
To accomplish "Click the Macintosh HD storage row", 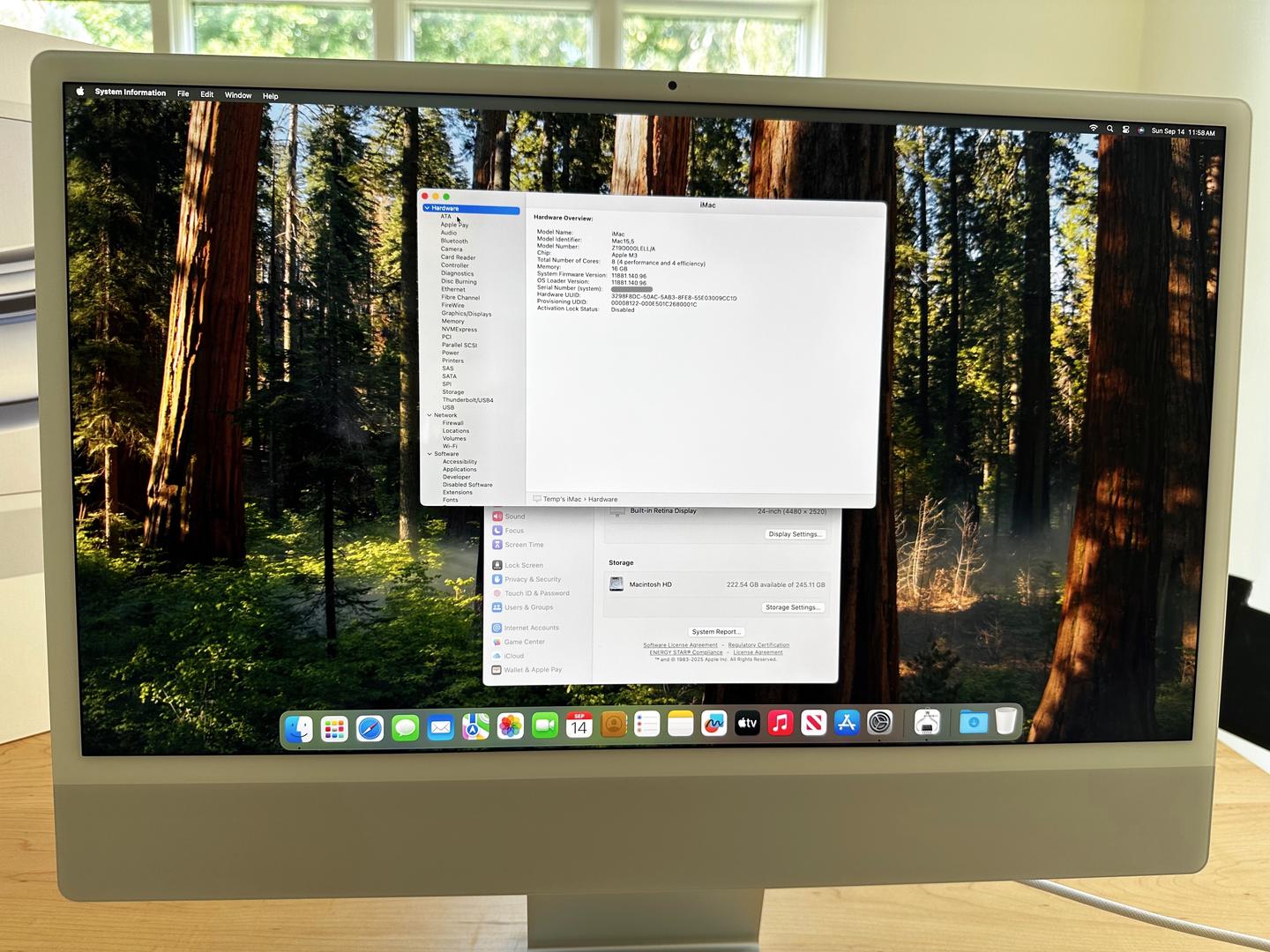I will tap(716, 584).
